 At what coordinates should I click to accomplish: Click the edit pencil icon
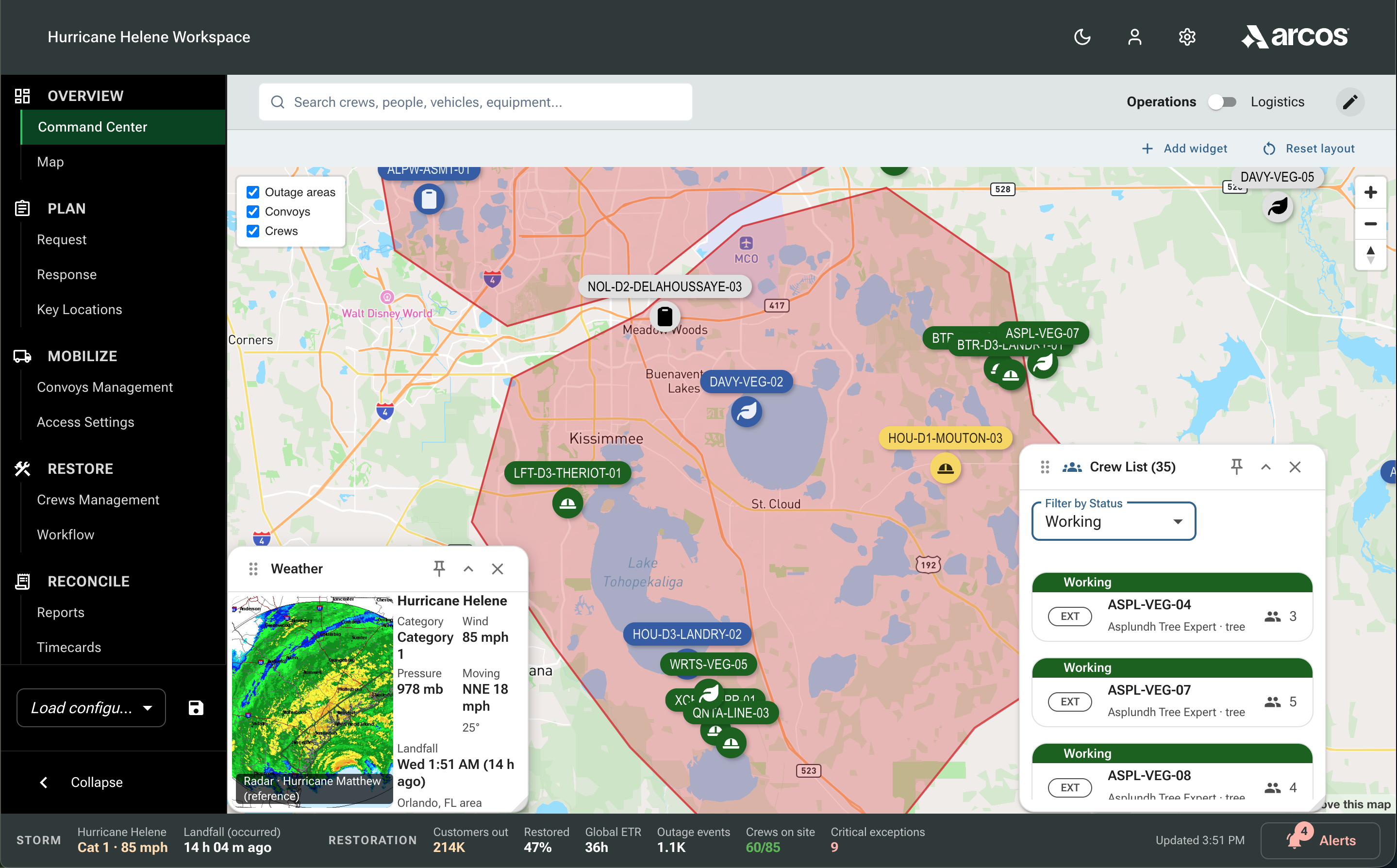pyautogui.click(x=1350, y=102)
